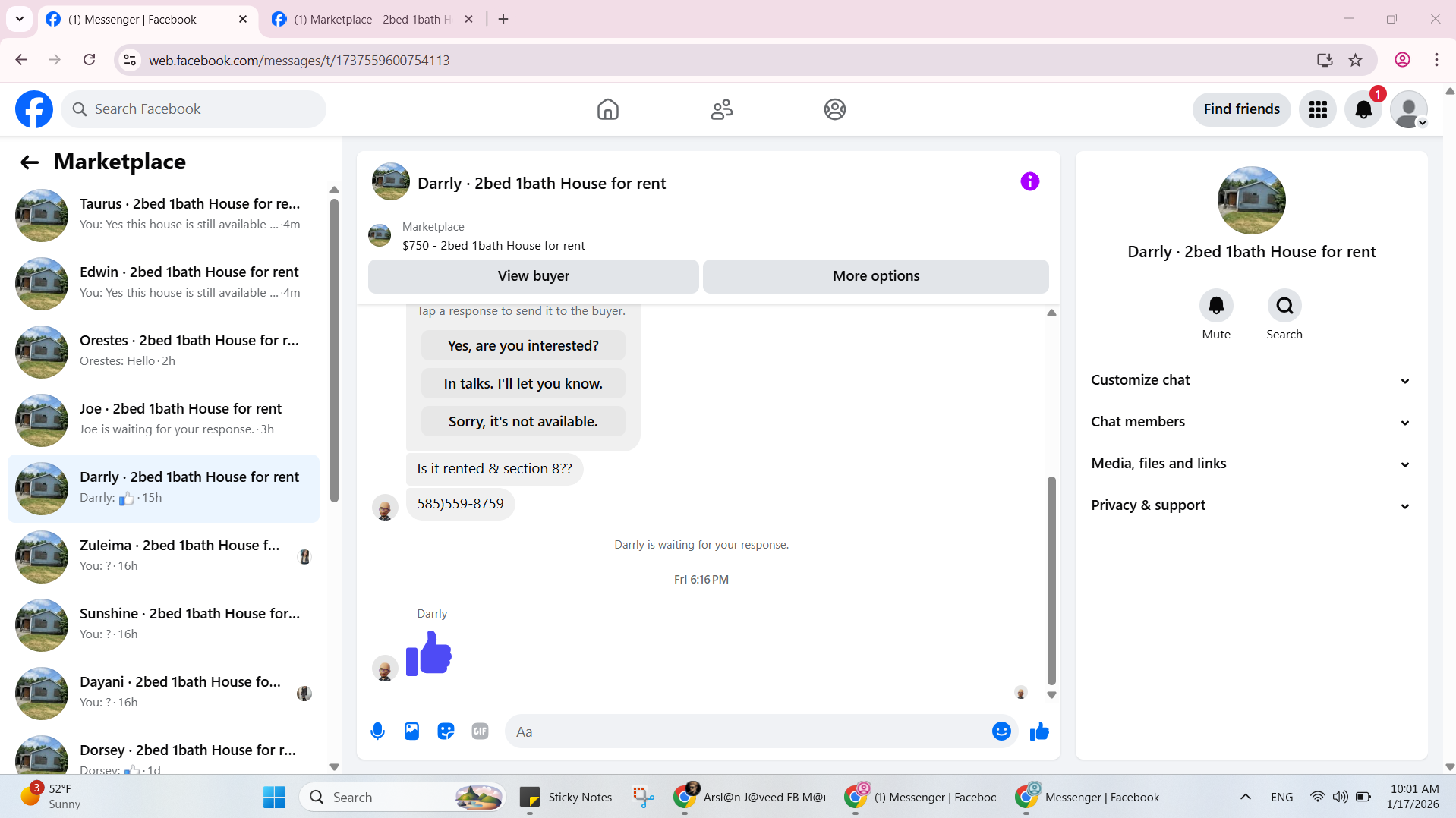Open the Groups icon in top navigation
Image resolution: width=1456 pixels, height=818 pixels.
pos(835,109)
